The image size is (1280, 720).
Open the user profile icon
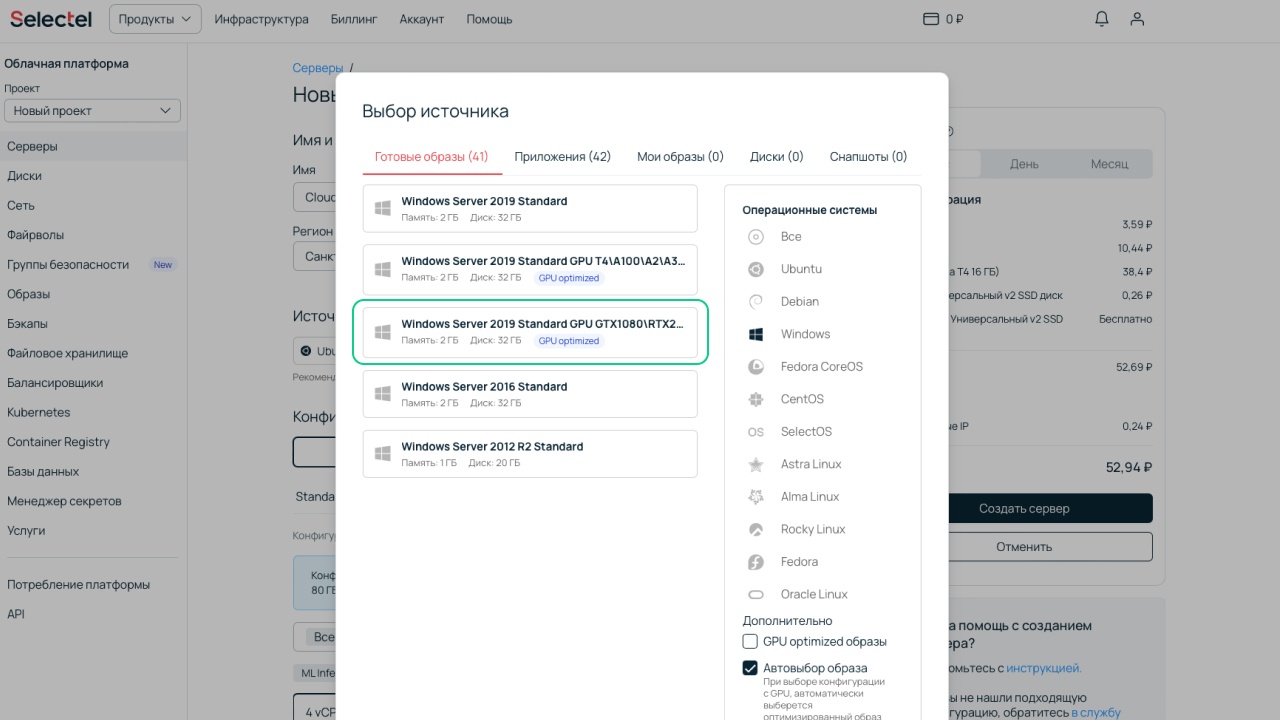point(1137,19)
